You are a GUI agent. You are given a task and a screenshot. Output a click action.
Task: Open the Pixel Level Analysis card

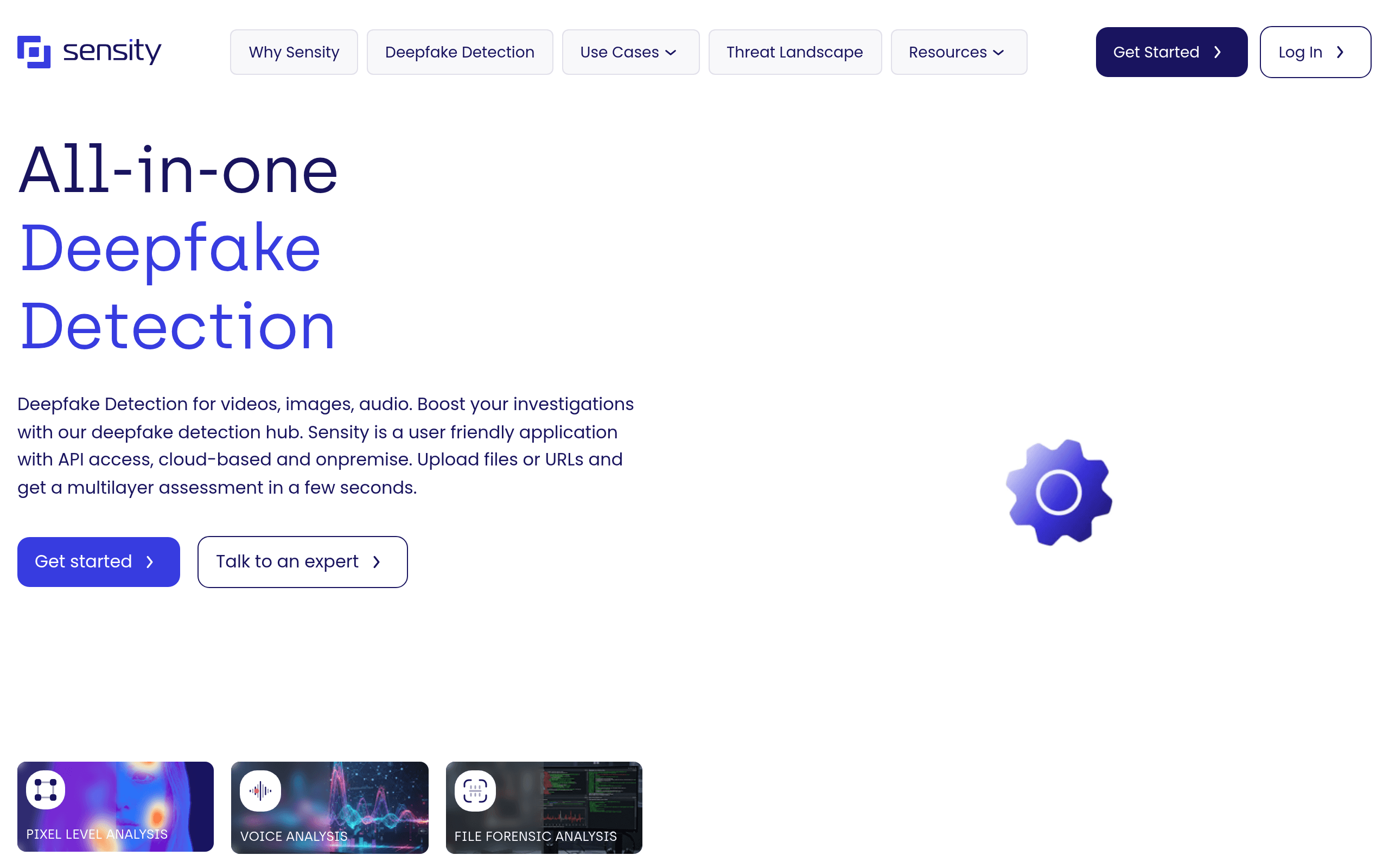[116, 807]
